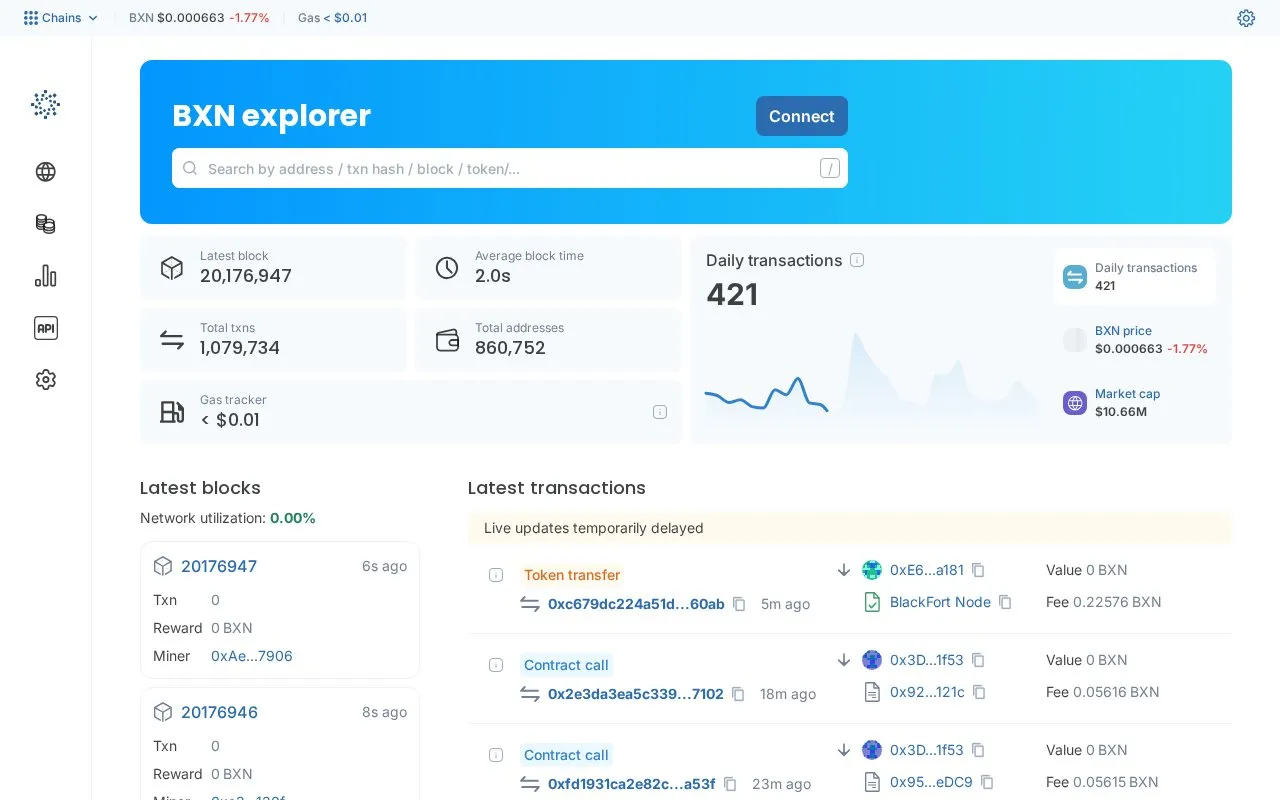Copy address 0x95...eDC9

pos(987,782)
